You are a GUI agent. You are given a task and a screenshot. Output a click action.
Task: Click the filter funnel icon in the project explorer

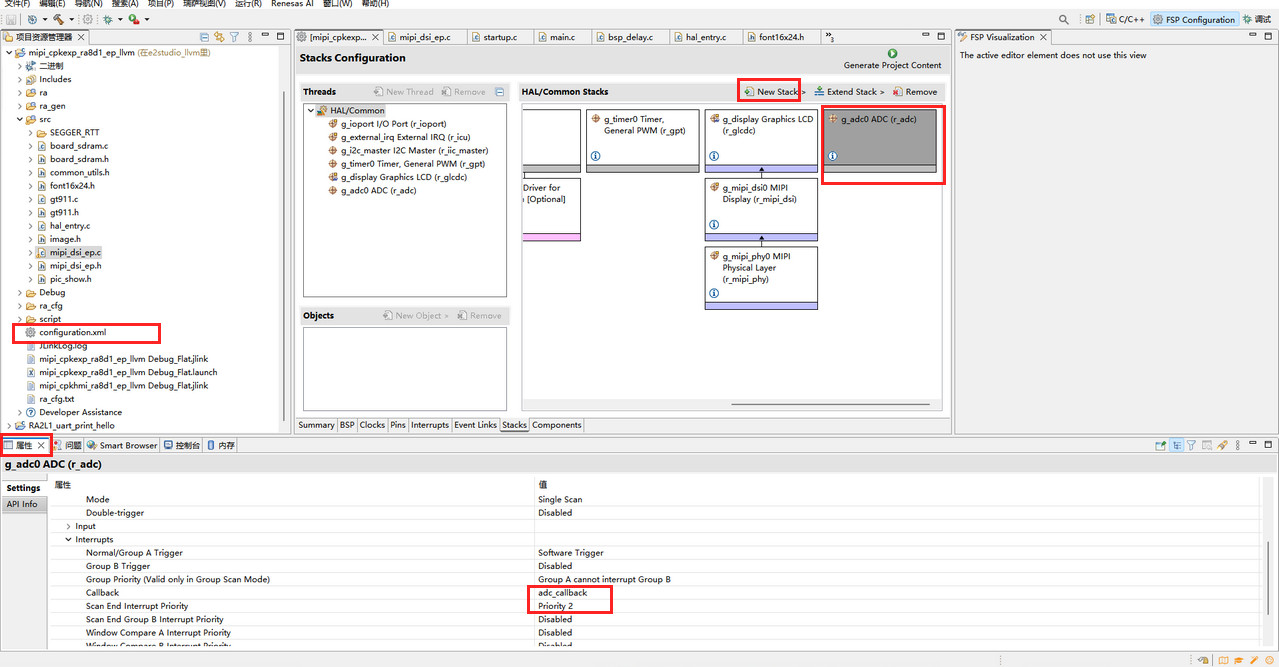pyautogui.click(x=234, y=37)
